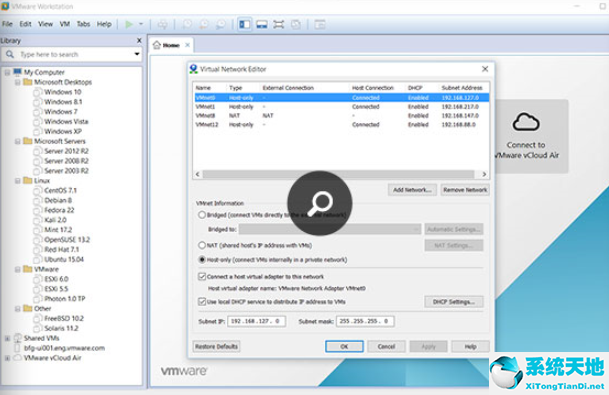Image resolution: width=609 pixels, height=395 pixels.
Task: Select the CentOS 7.1 virtual machine
Action: [x=60, y=190]
